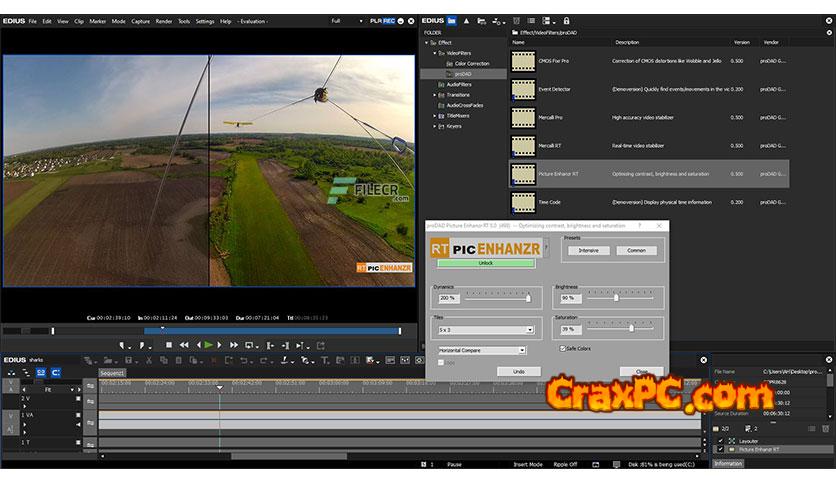Select the Picture Enhanzr RT effect thumbnail
This screenshot has width=836, height=484.
coord(523,174)
